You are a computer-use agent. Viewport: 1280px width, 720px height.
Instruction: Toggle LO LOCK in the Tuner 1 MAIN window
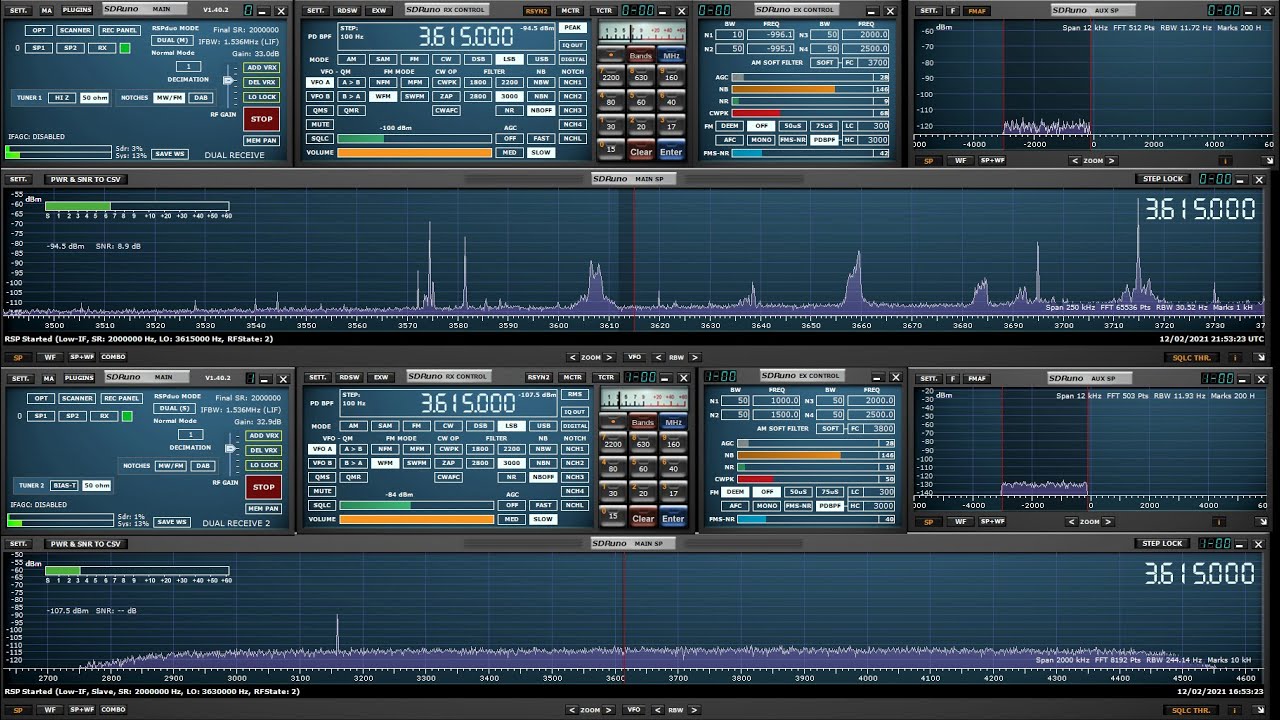coord(262,97)
